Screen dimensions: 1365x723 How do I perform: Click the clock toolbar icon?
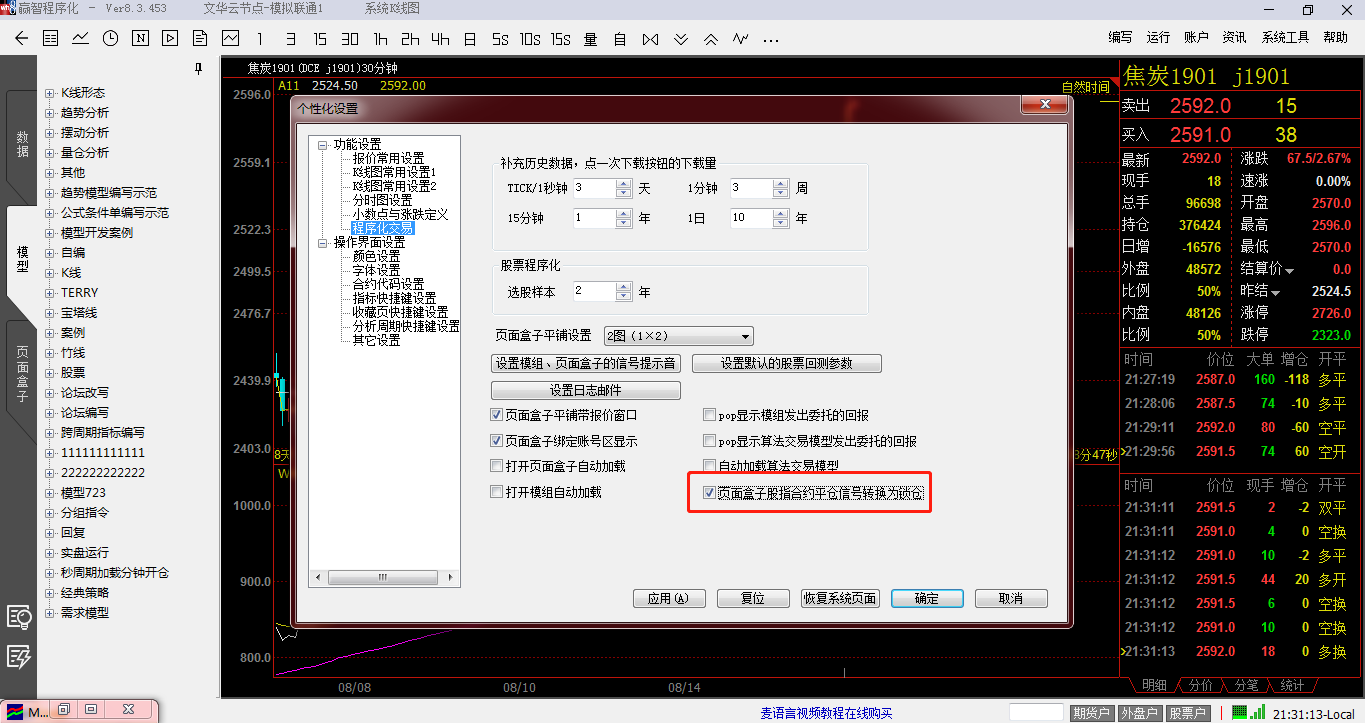110,39
